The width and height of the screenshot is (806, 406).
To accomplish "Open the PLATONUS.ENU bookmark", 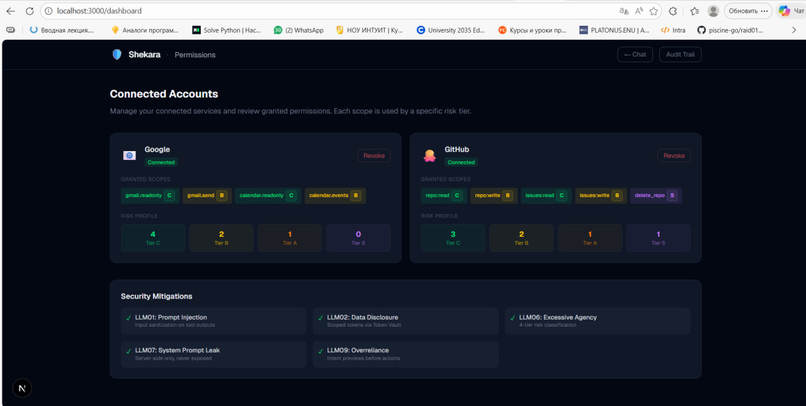I will (x=614, y=30).
